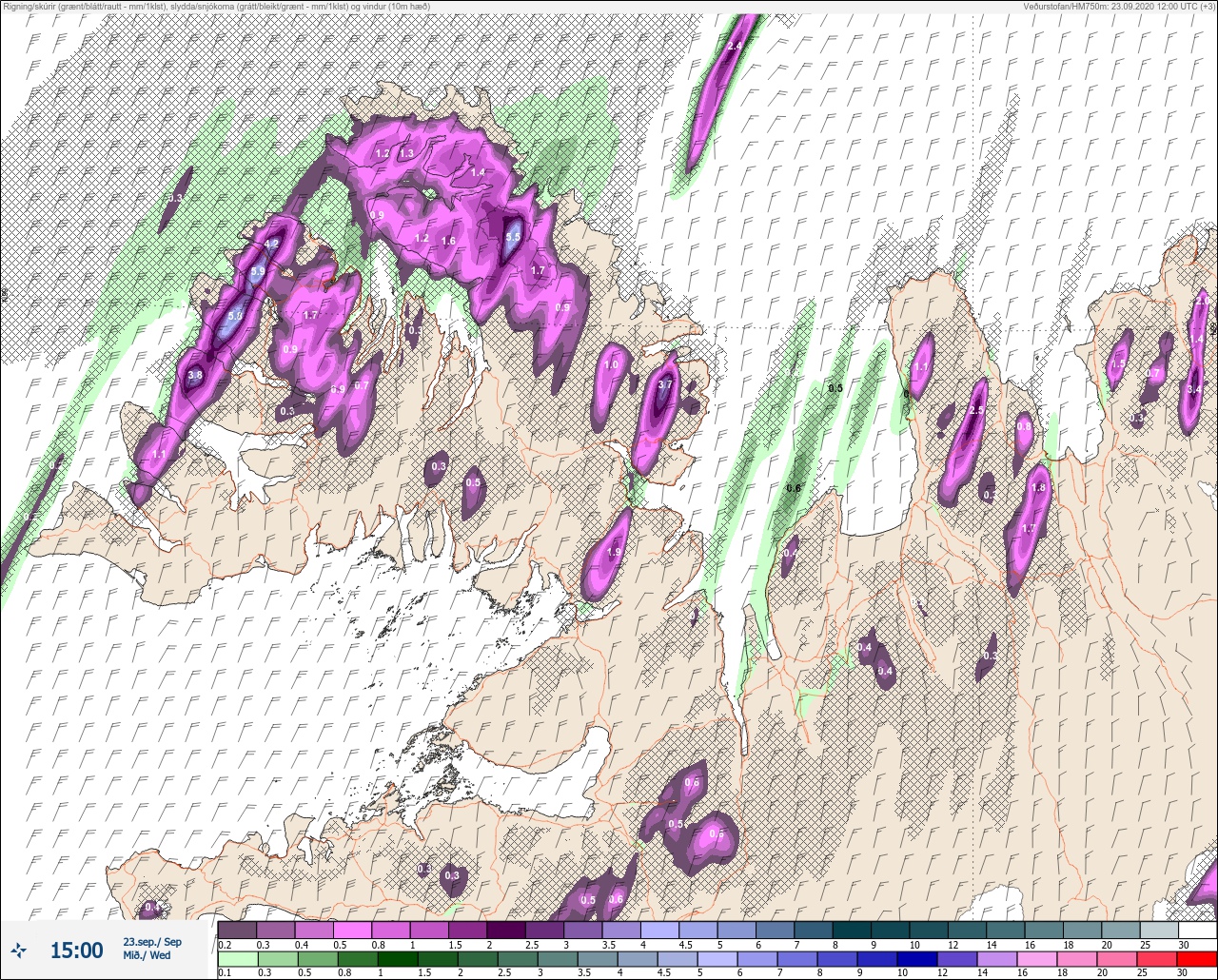Select the white 30 swatch in snow legend
This screenshot has height=980, width=1218.
1197,930
